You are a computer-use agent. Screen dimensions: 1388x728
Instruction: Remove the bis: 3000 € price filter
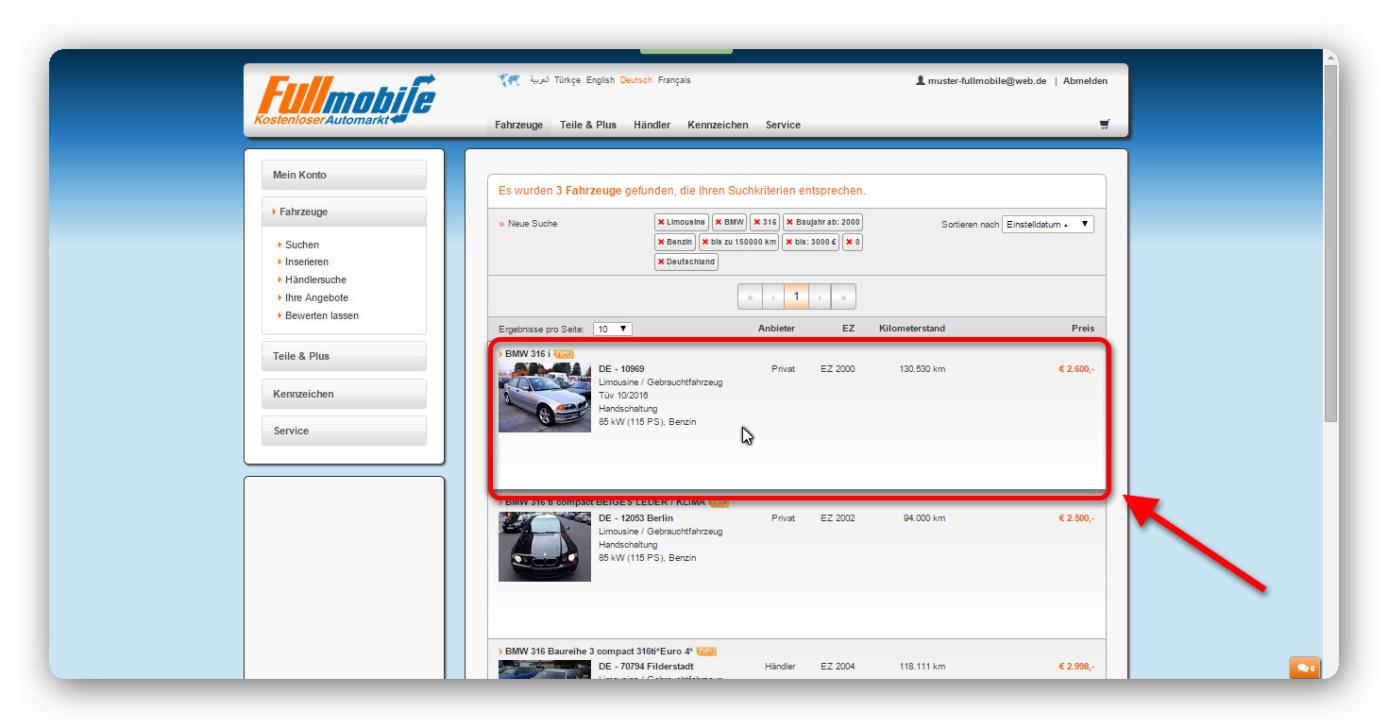click(x=811, y=242)
